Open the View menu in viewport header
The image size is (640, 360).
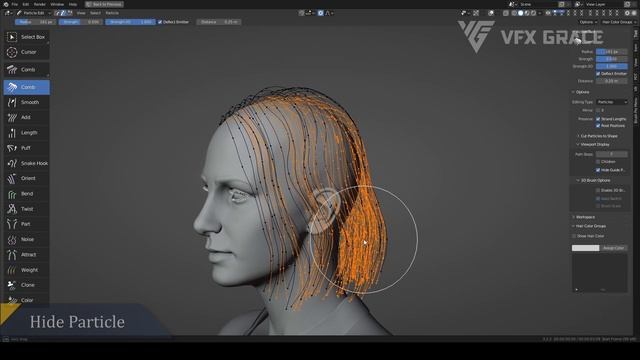pos(81,13)
